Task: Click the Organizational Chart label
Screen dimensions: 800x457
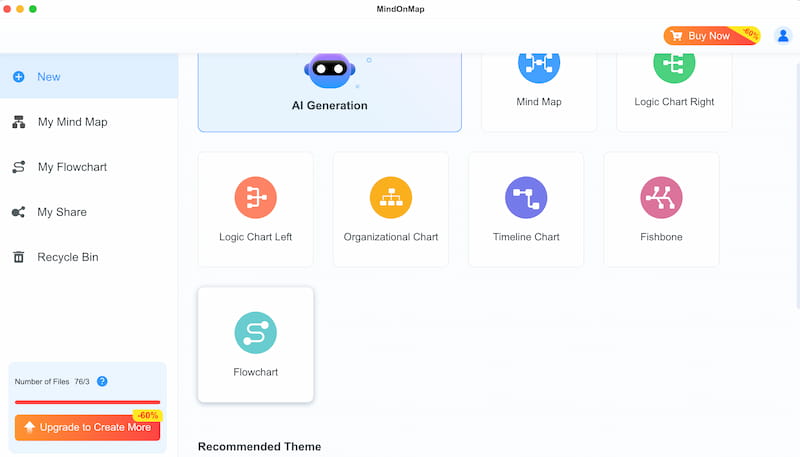Action: coord(391,237)
